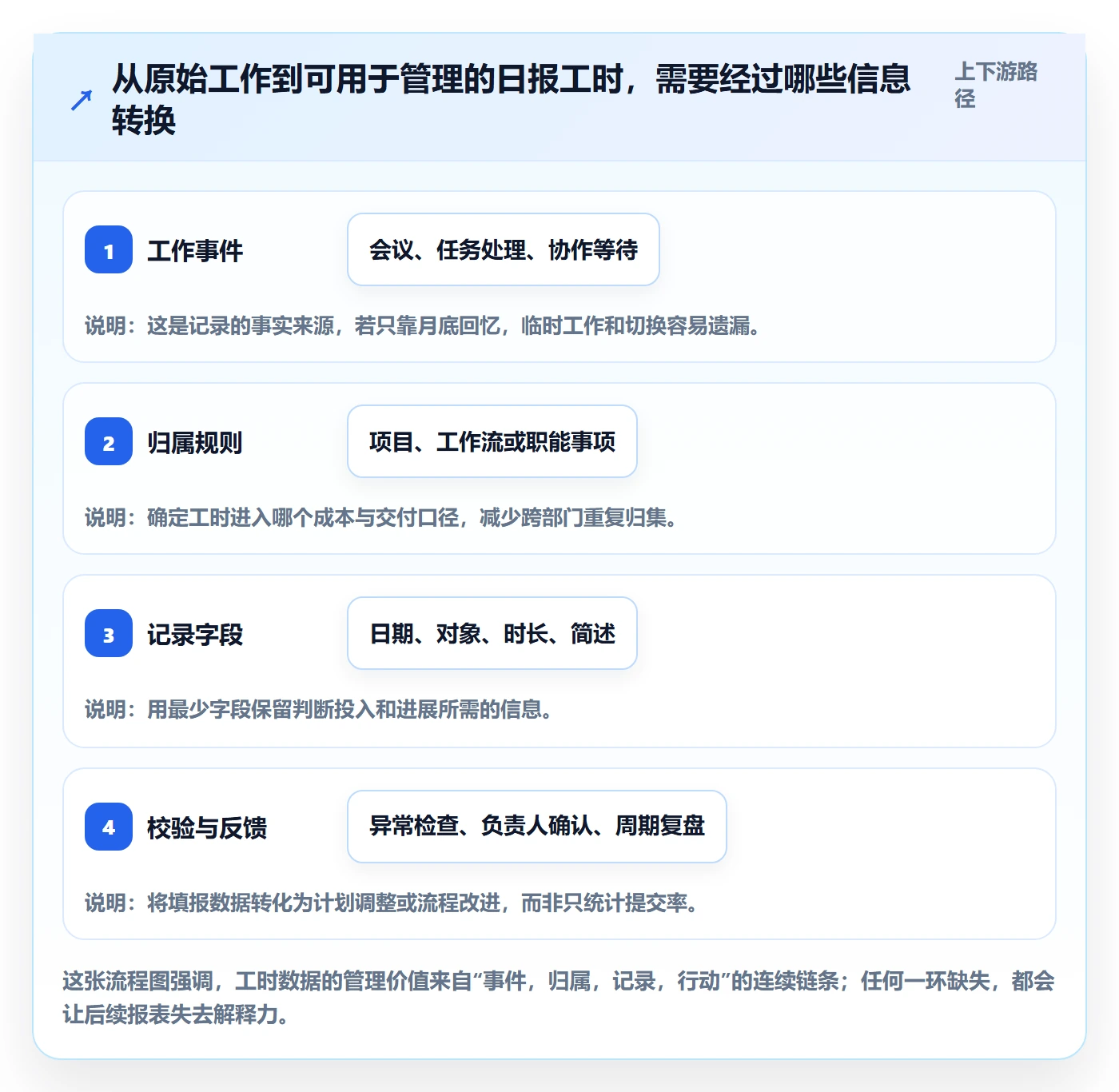Click the step 3 number badge

[109, 633]
